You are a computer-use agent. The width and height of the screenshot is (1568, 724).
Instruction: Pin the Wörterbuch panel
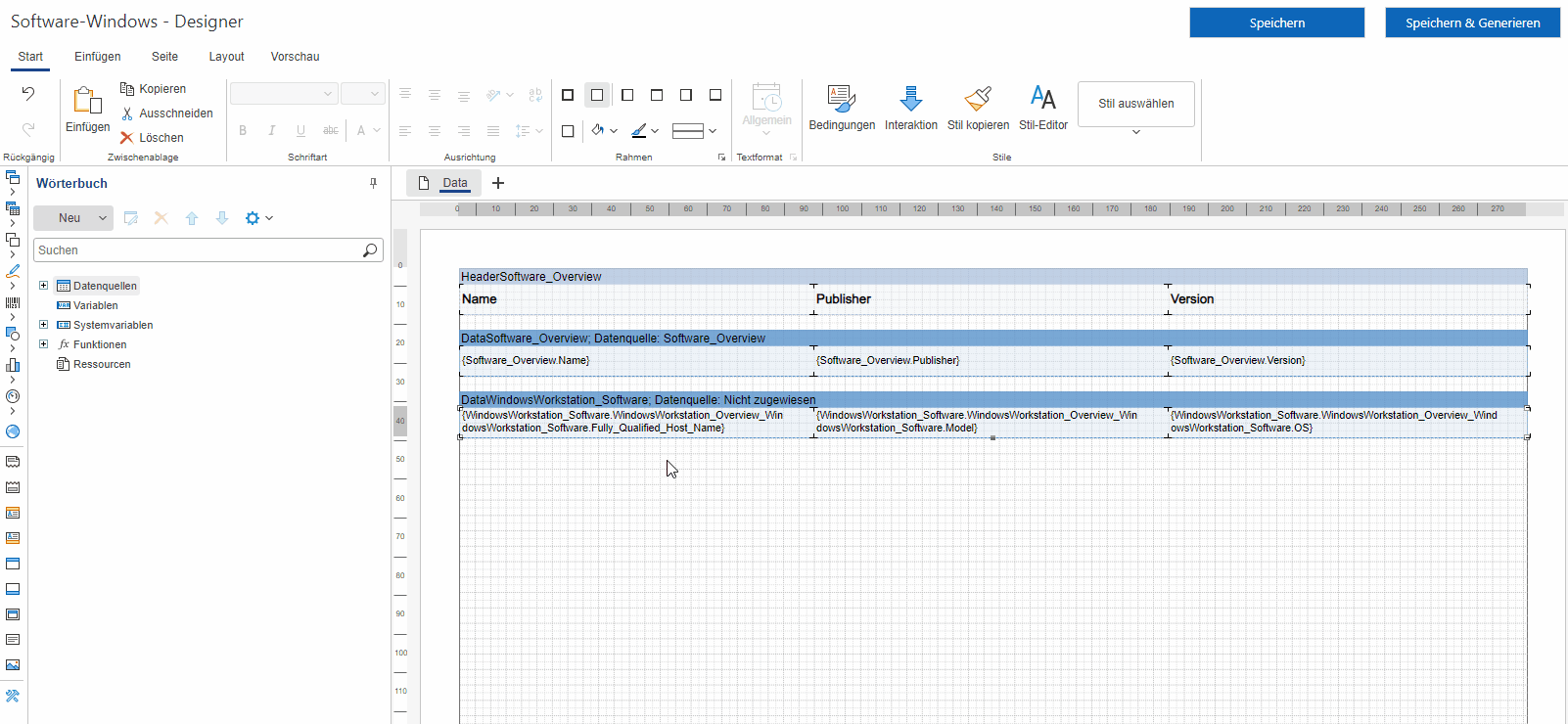[x=373, y=183]
